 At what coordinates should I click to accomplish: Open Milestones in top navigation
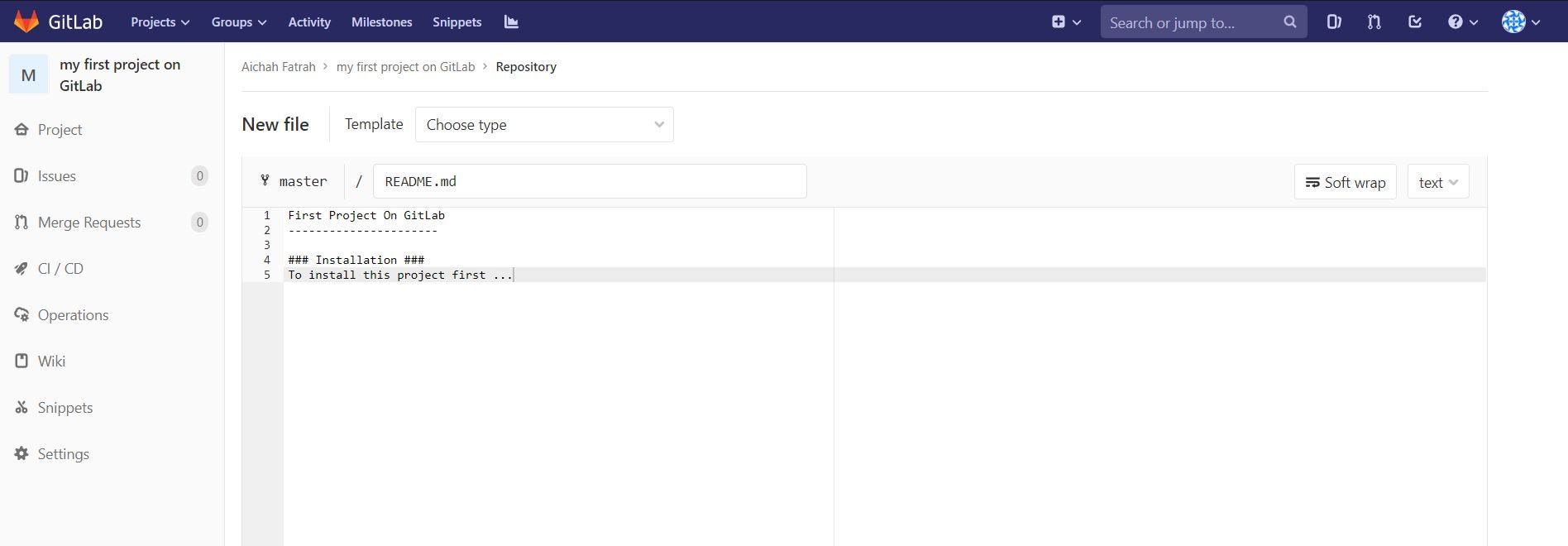(381, 22)
